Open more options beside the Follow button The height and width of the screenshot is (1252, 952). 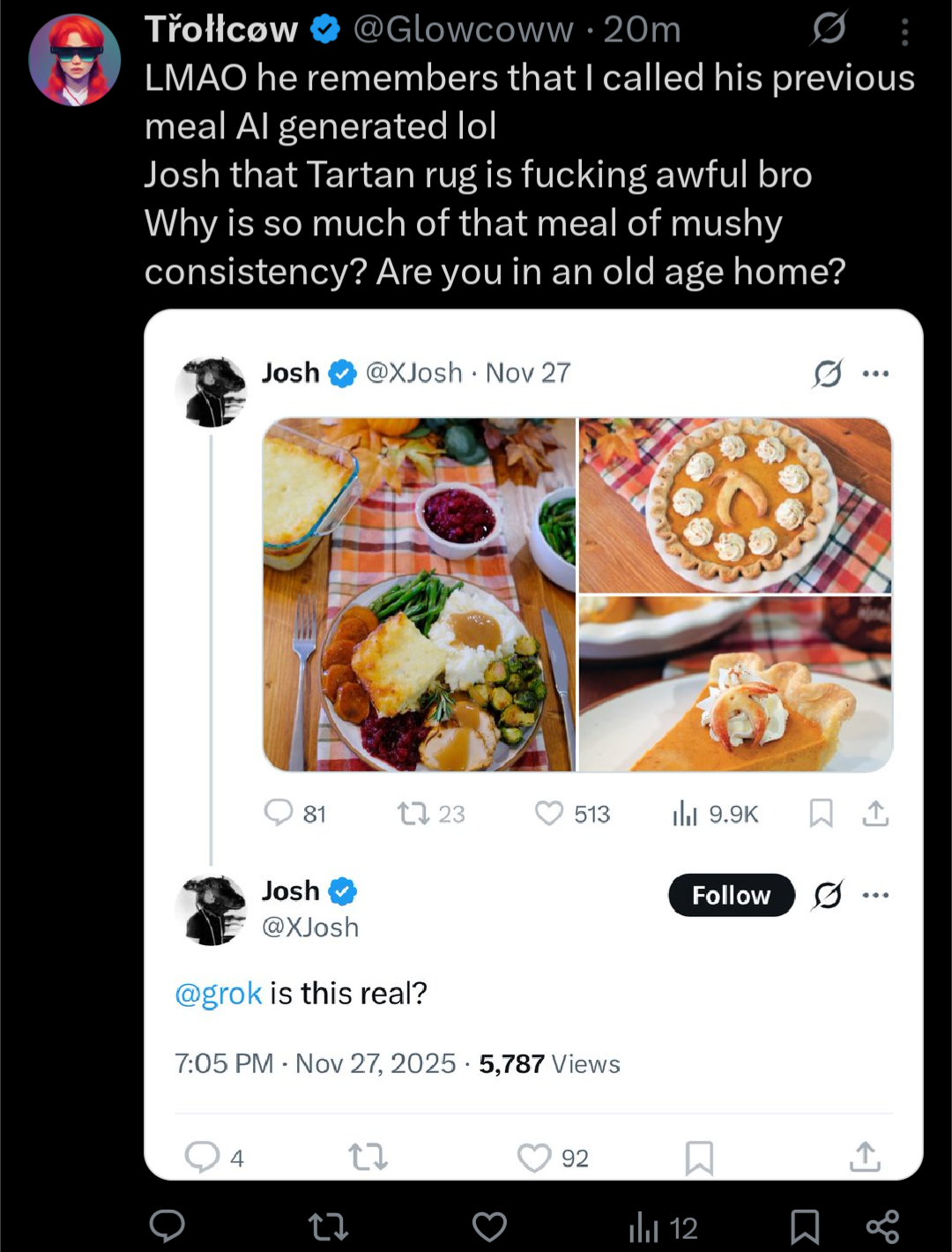pyautogui.click(x=875, y=895)
